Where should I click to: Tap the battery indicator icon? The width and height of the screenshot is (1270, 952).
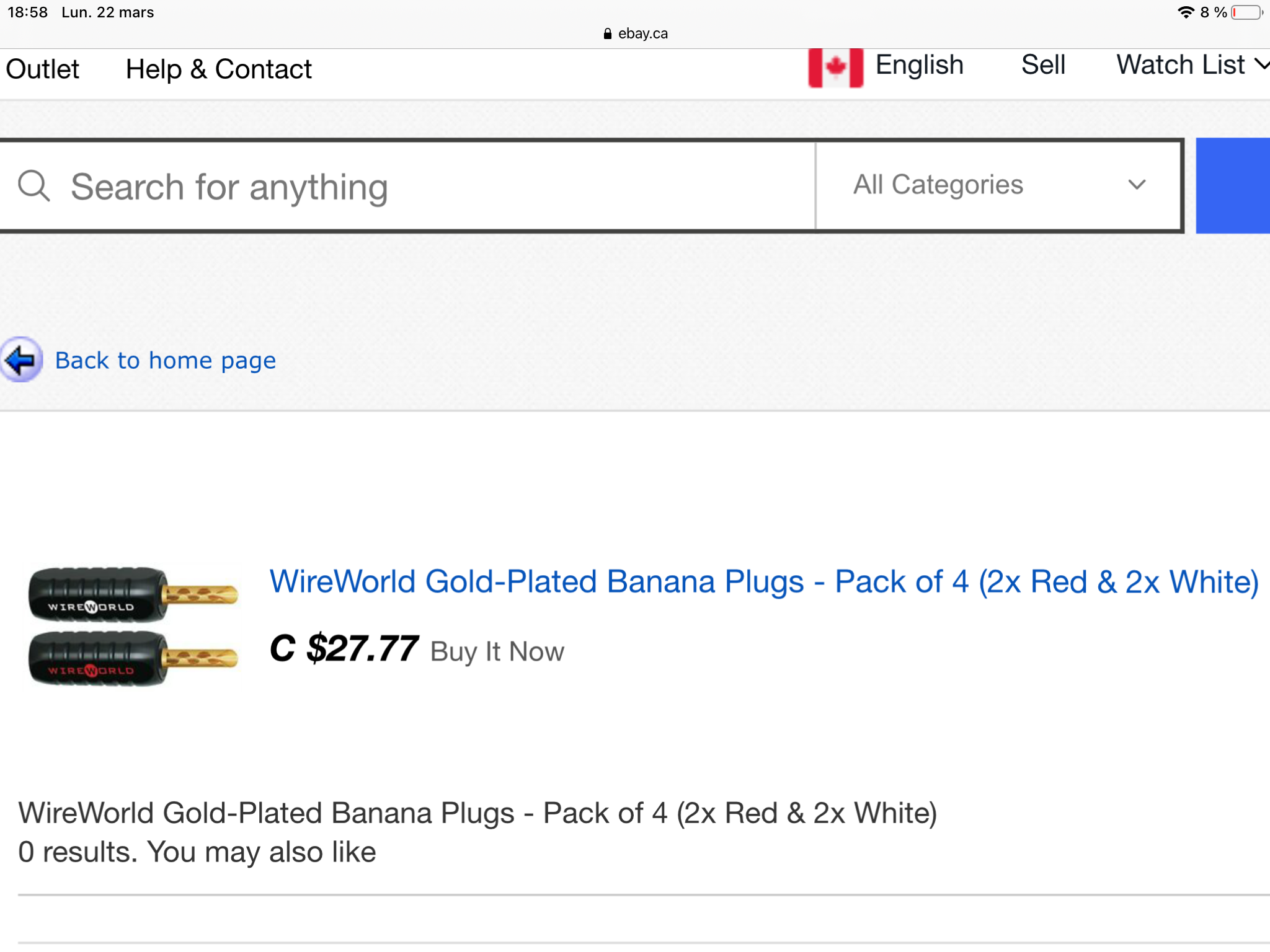click(x=1246, y=12)
